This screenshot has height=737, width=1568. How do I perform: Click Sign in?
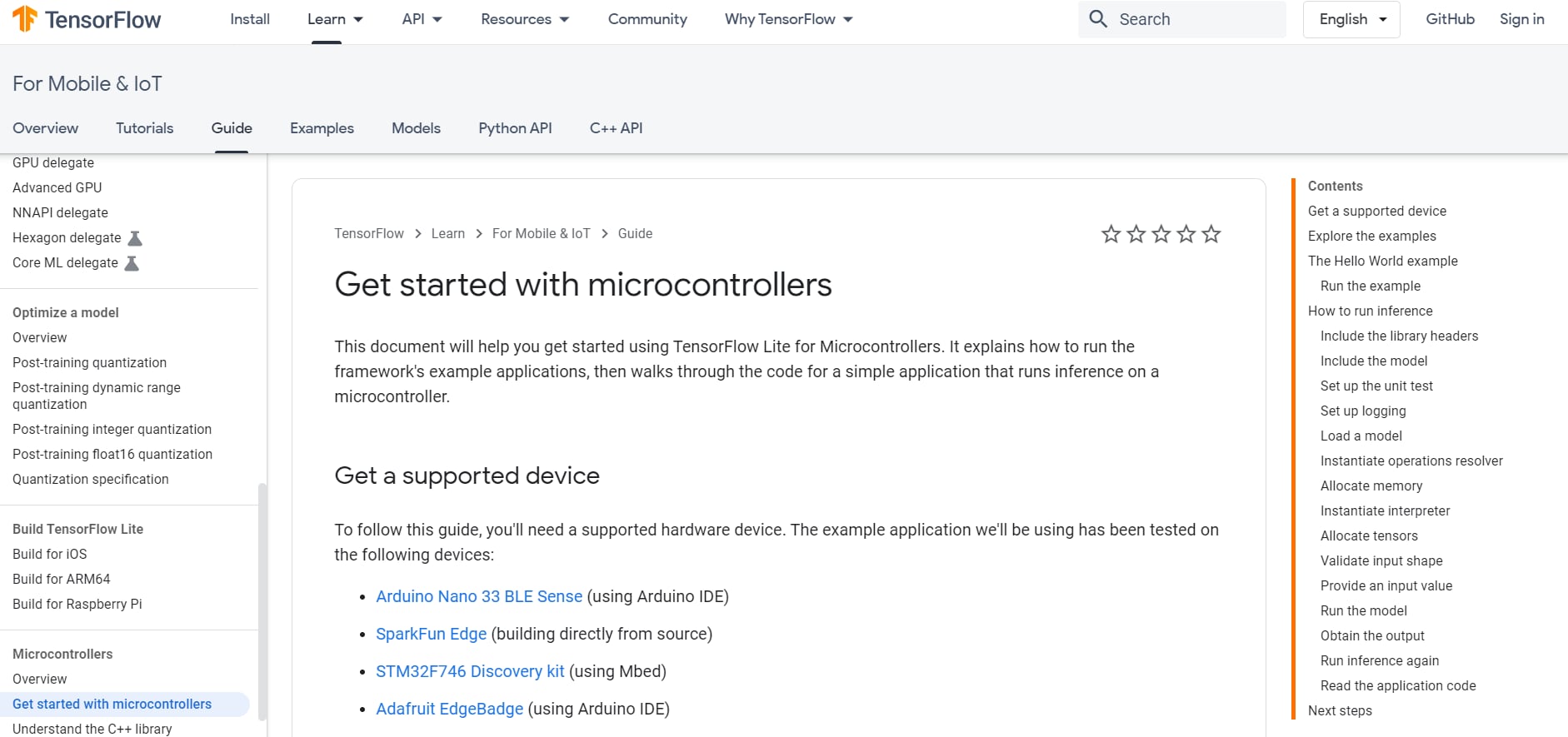pos(1521,19)
